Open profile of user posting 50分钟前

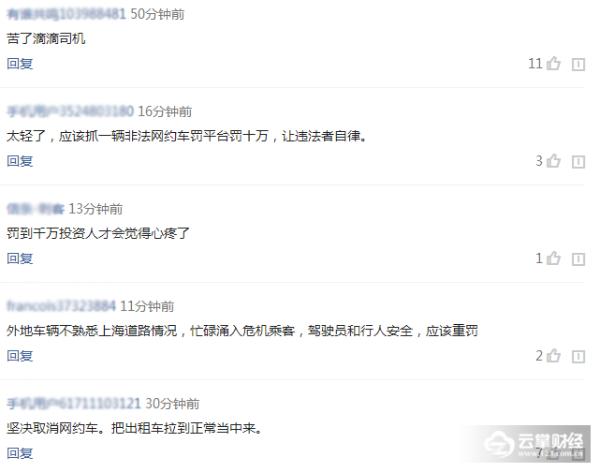point(66,14)
